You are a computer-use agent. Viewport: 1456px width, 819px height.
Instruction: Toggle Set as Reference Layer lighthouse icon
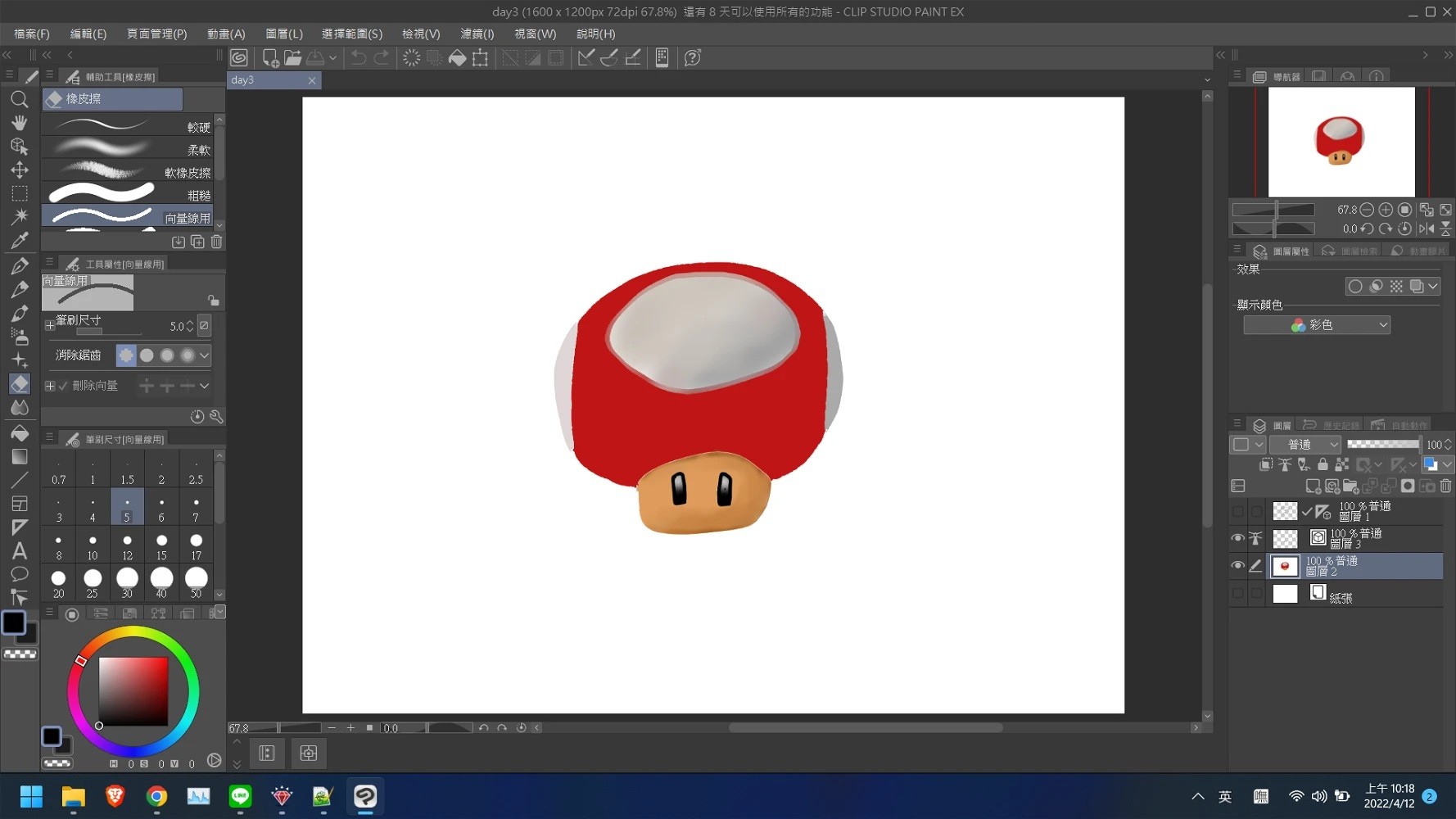click(1285, 464)
